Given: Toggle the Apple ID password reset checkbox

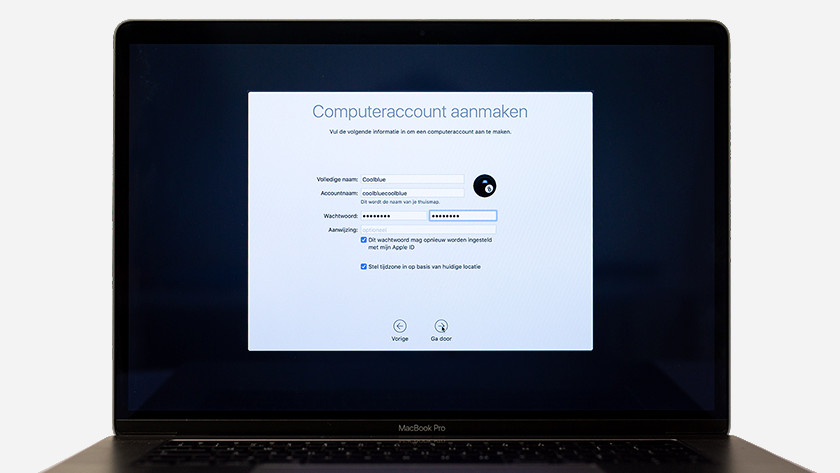Looking at the screenshot, I should [364, 240].
